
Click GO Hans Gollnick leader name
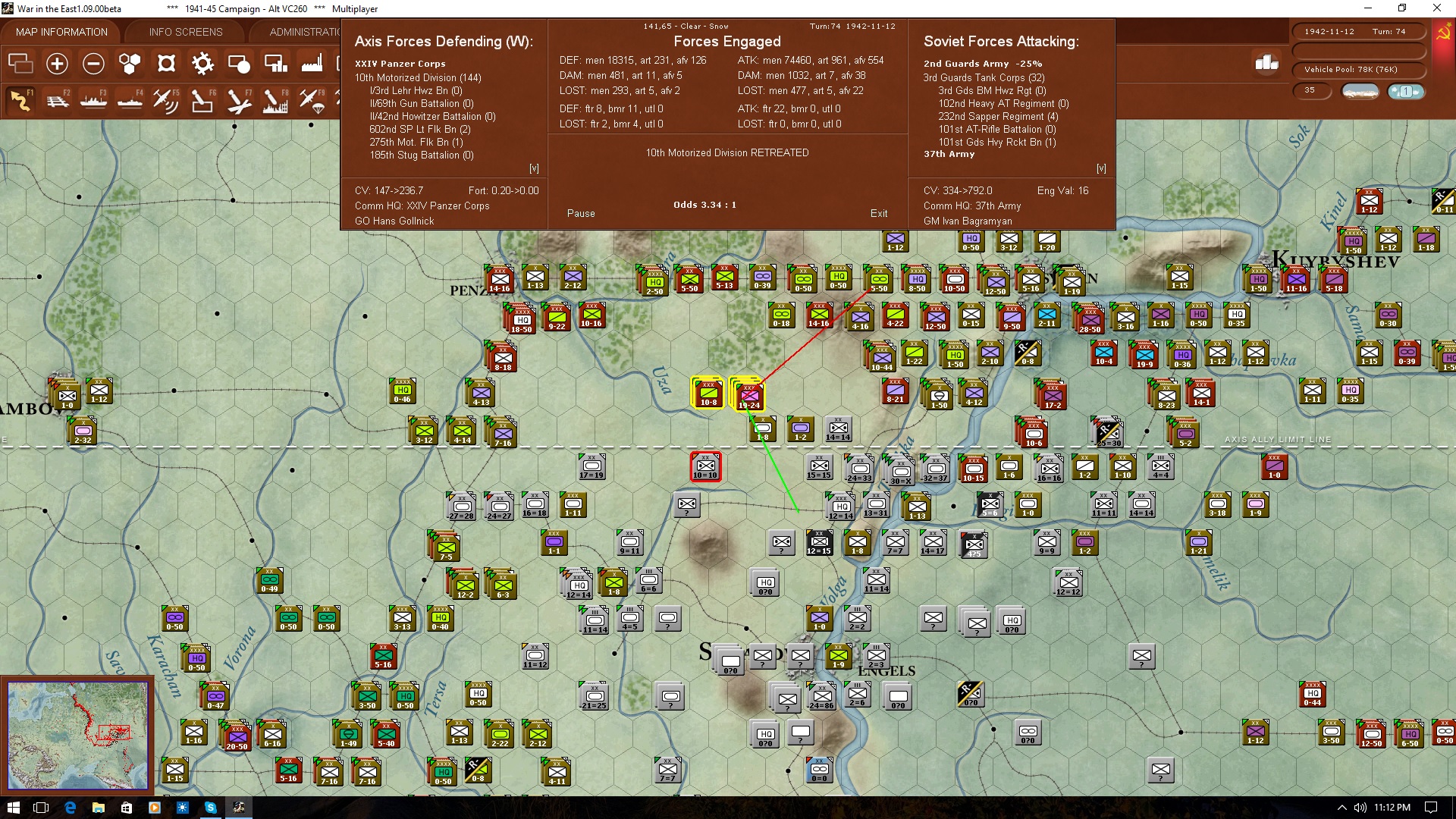[394, 221]
